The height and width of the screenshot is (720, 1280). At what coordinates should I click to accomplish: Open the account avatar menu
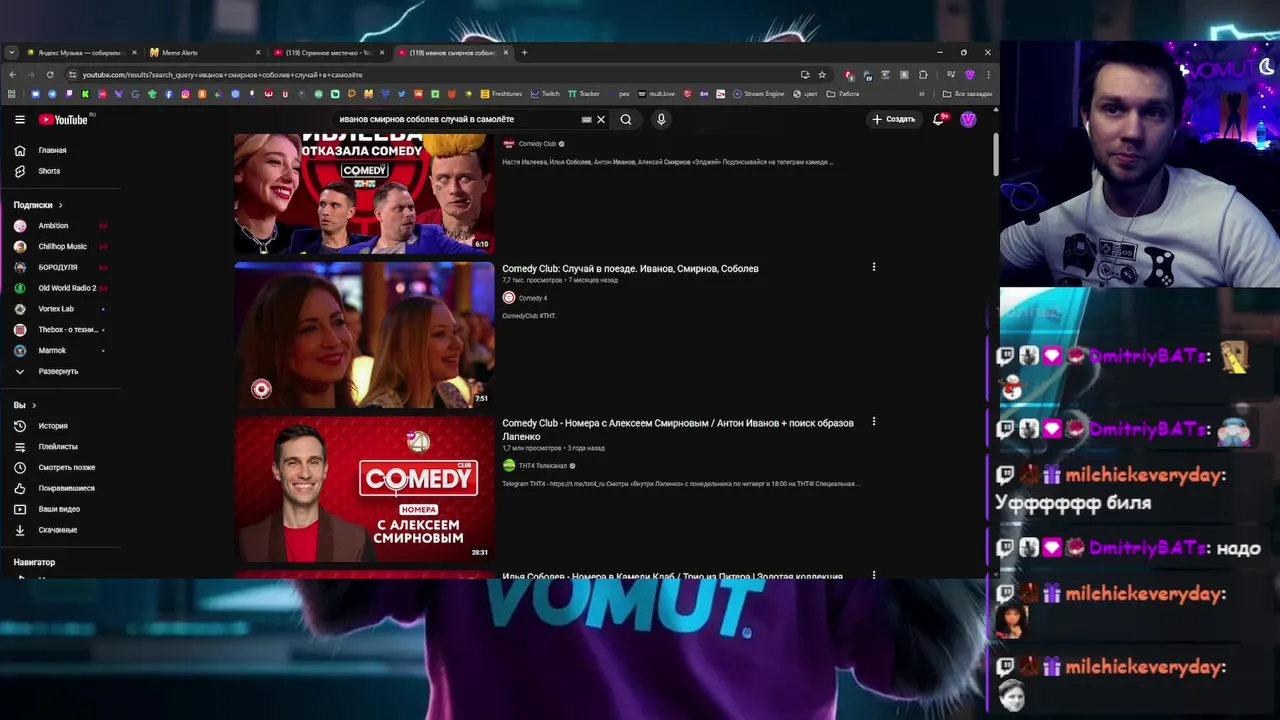(x=968, y=119)
